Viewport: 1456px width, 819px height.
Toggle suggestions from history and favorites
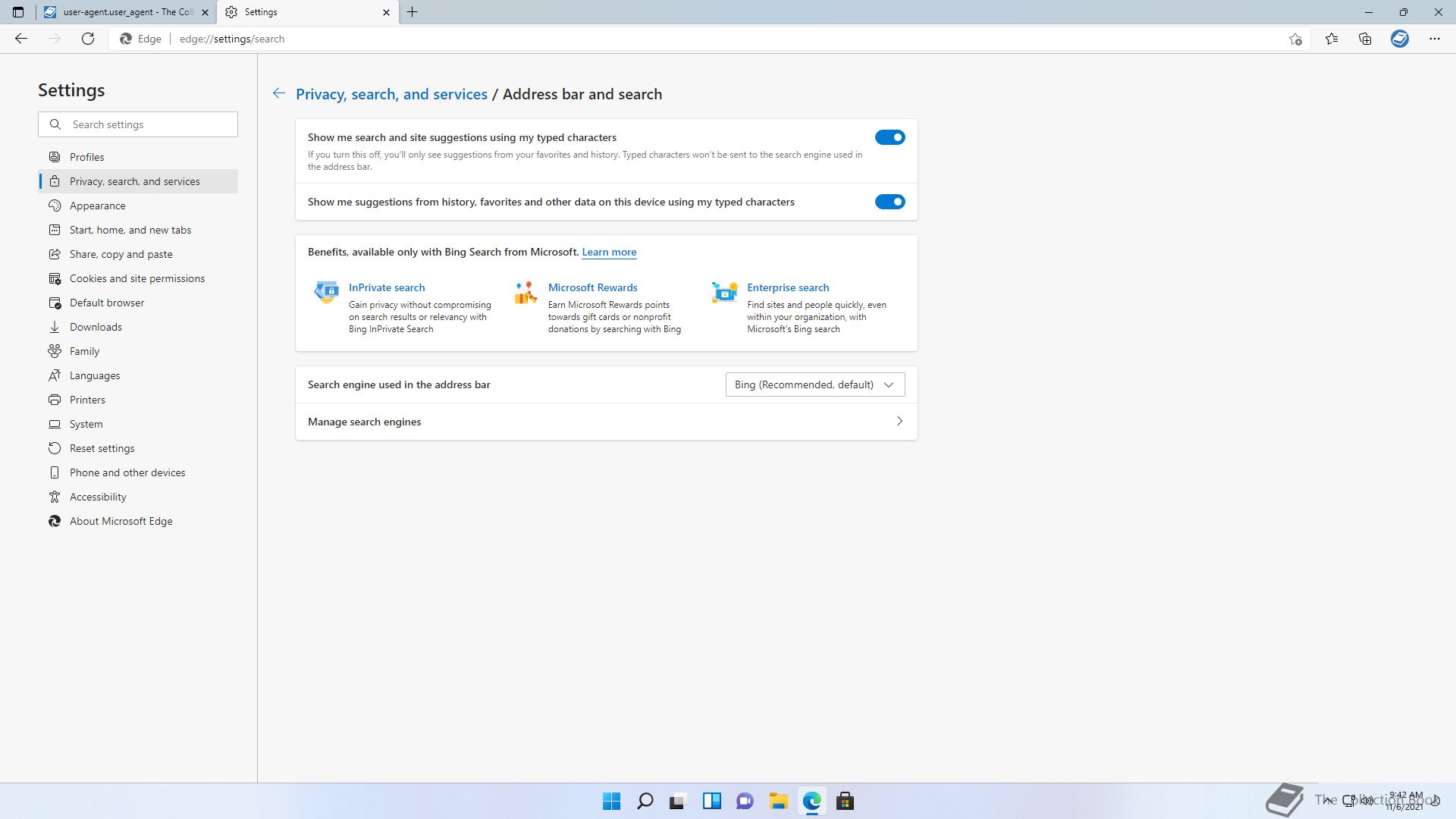(890, 202)
